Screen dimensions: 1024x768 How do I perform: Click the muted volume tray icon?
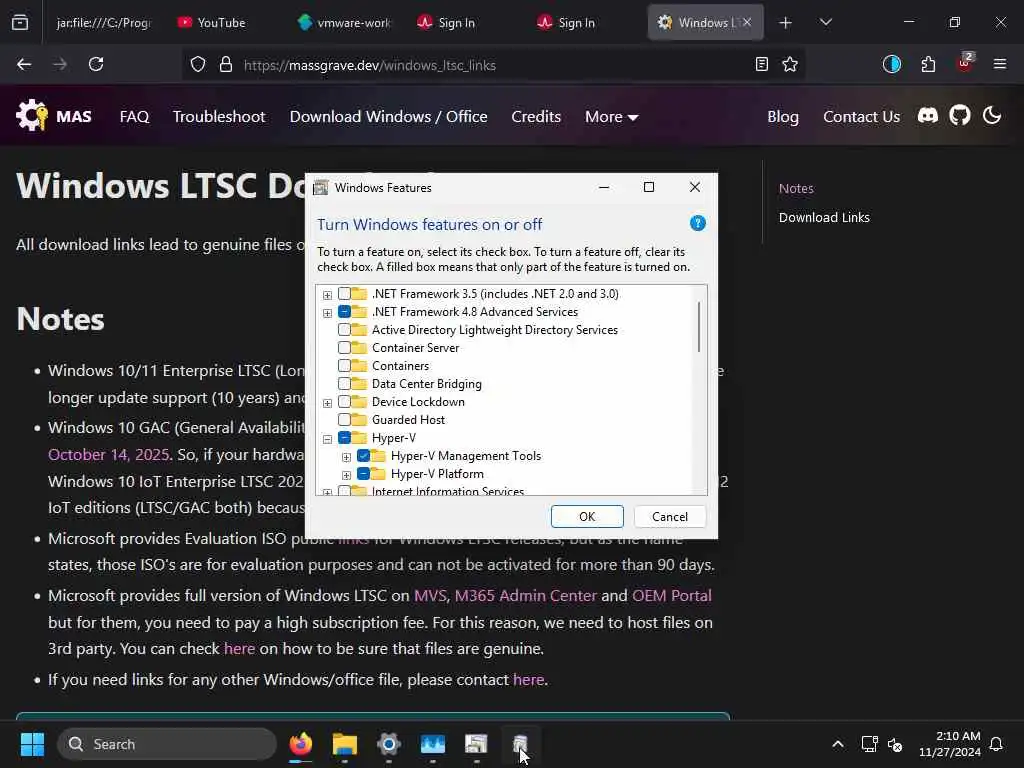pos(895,744)
